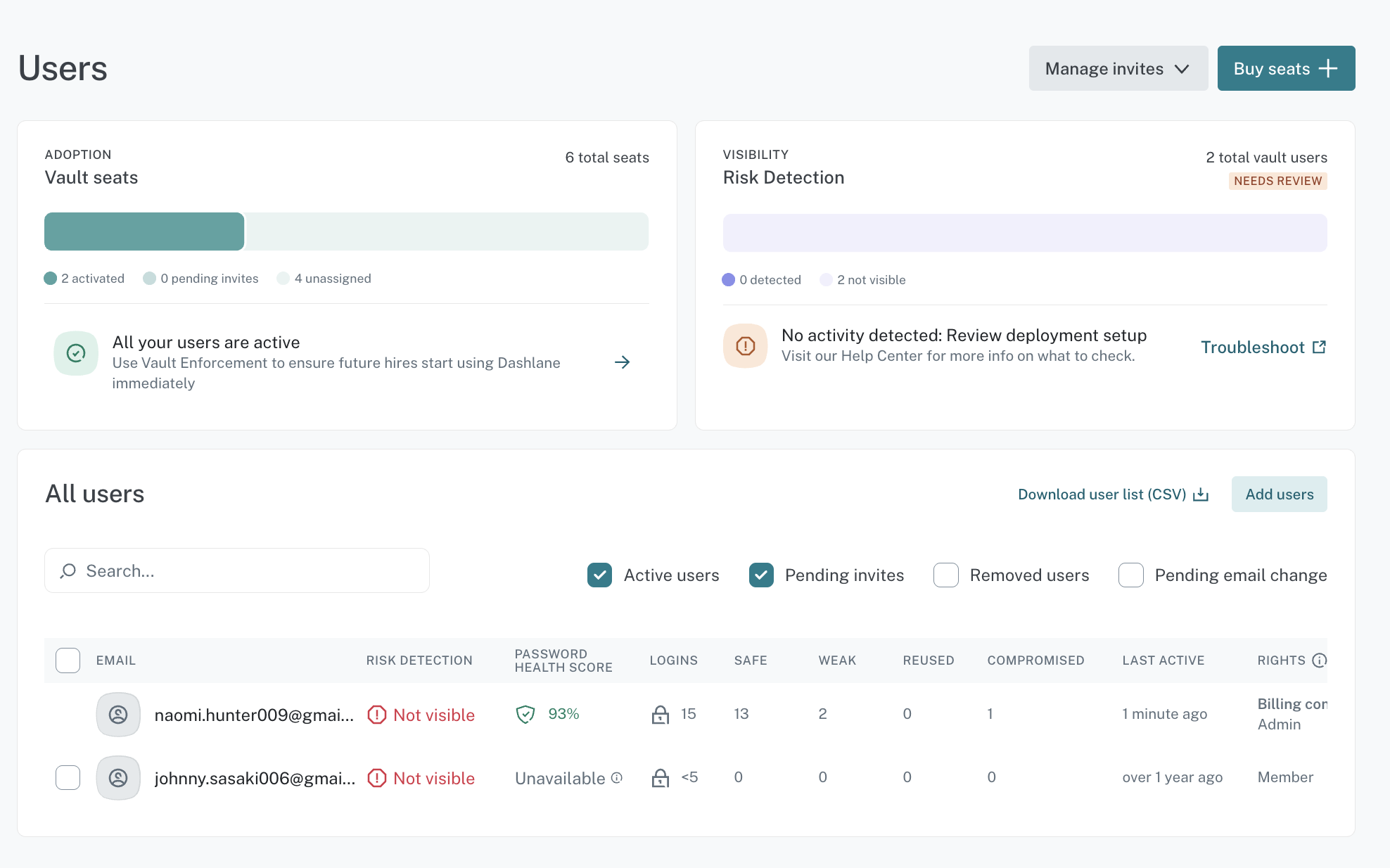This screenshot has width=1390, height=868.
Task: Focus the Search users input field
Action: pyautogui.click(x=237, y=570)
